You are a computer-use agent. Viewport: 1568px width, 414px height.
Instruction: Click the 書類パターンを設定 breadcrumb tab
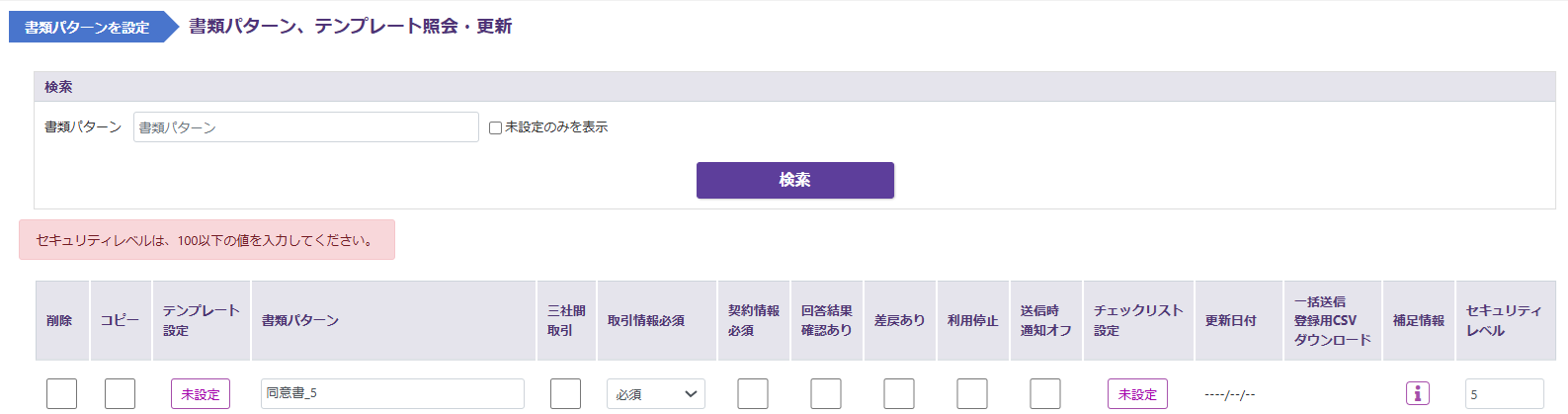click(x=87, y=27)
